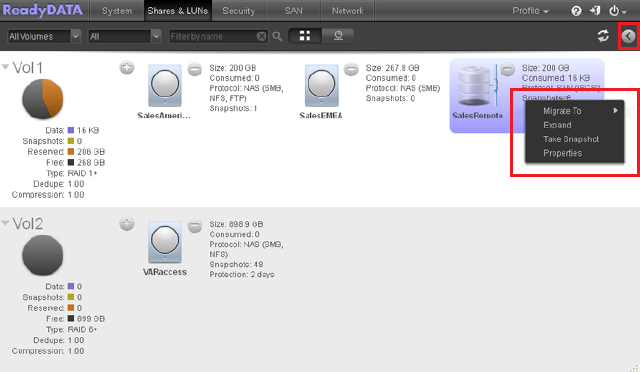Open the System tab

coord(117,11)
